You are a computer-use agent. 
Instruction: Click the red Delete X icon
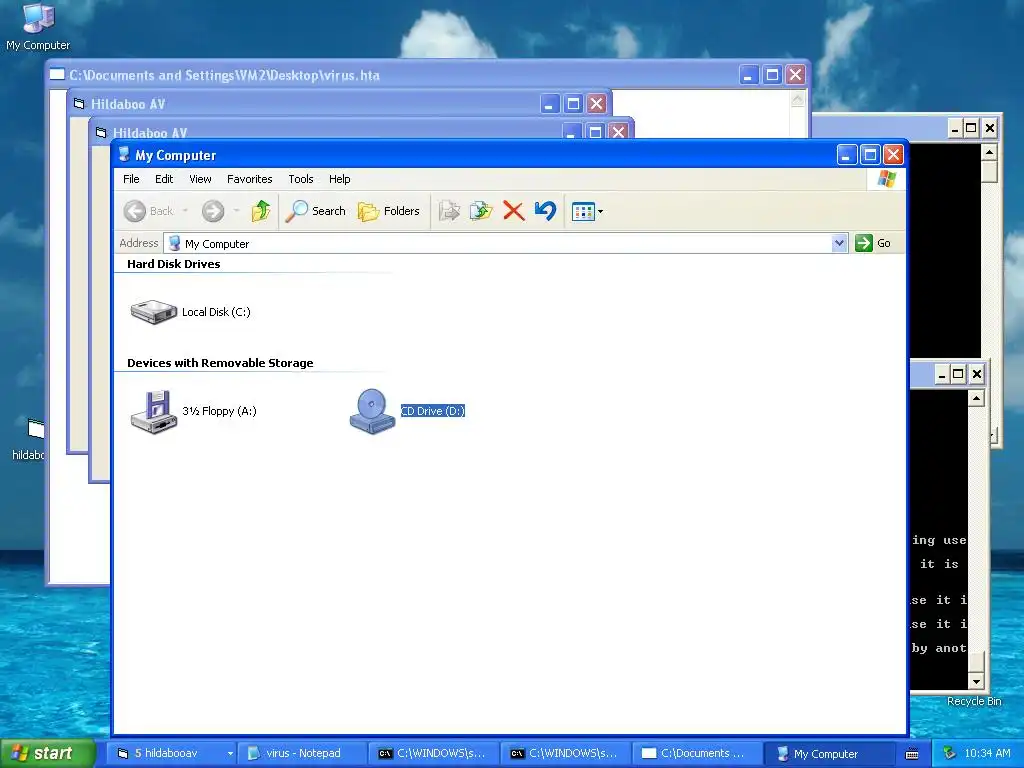pos(513,211)
